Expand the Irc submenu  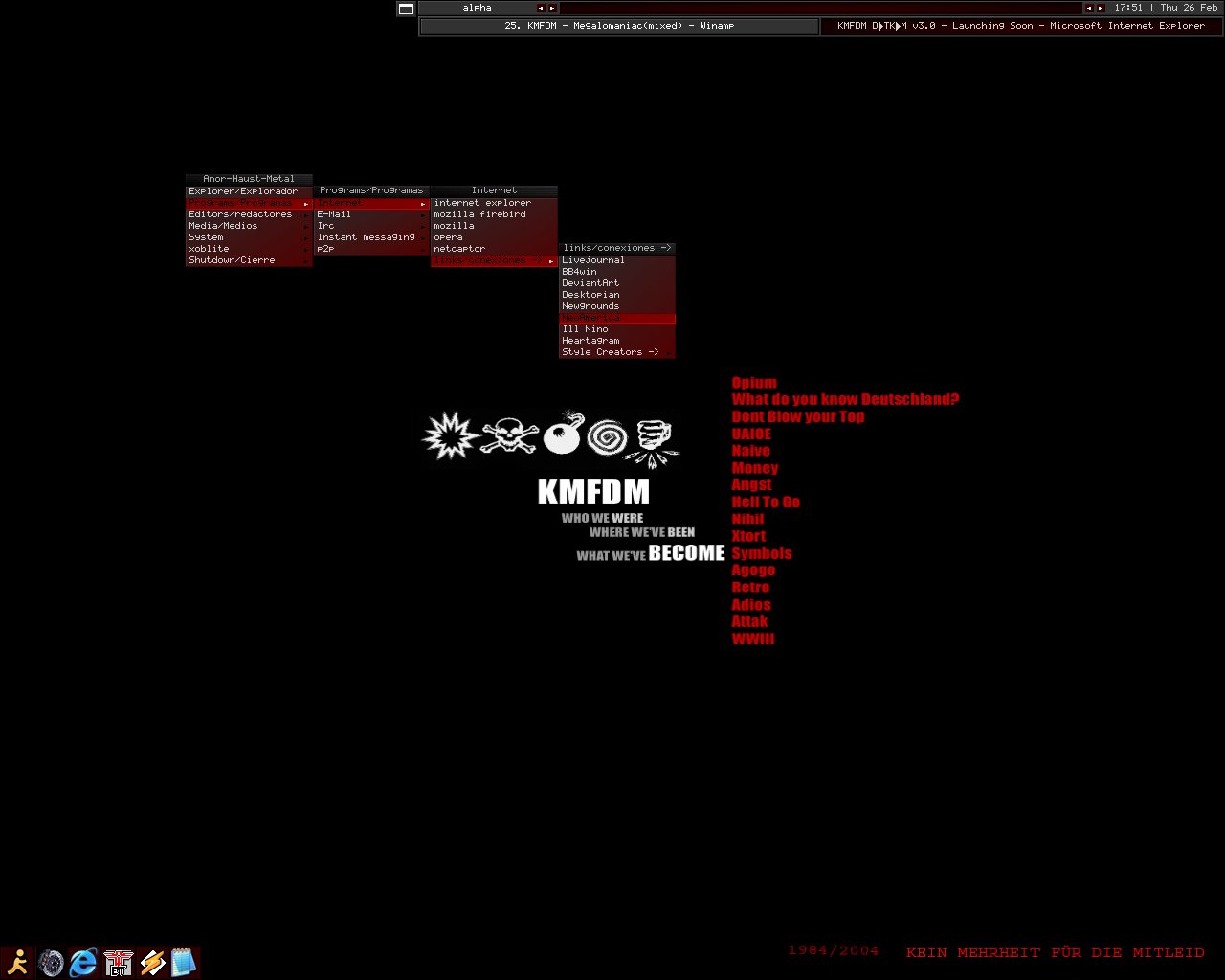371,226
